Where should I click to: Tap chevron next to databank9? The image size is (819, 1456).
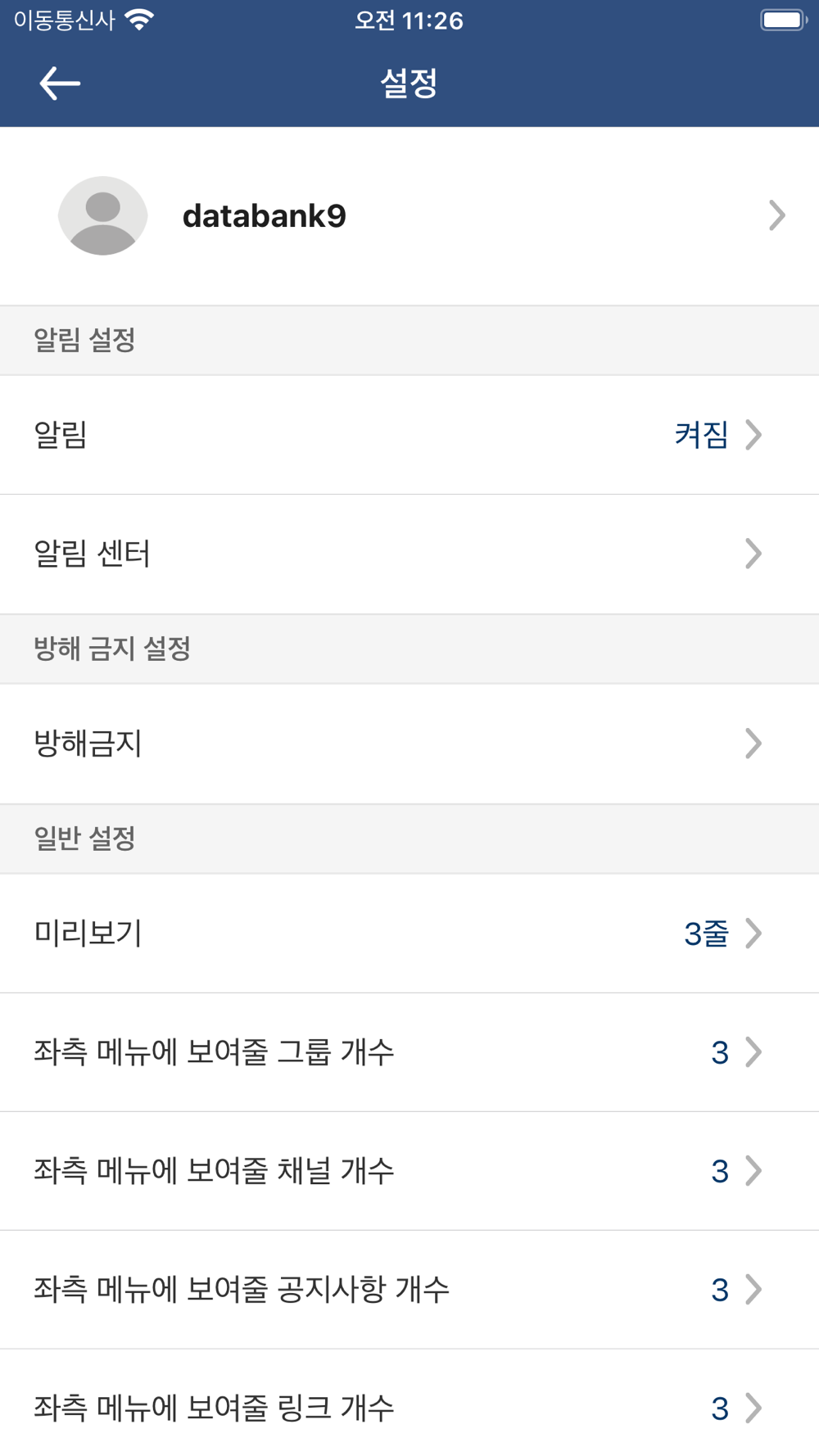pyautogui.click(x=776, y=215)
